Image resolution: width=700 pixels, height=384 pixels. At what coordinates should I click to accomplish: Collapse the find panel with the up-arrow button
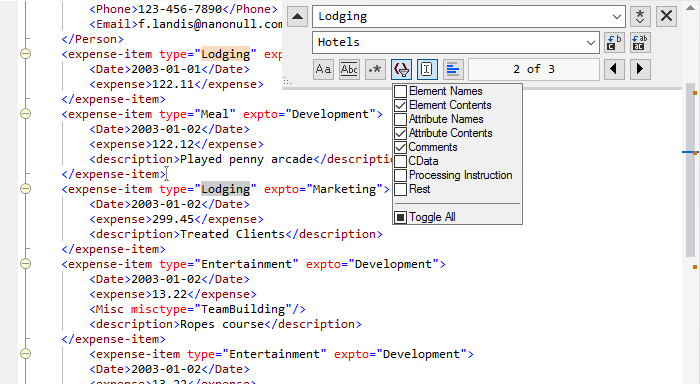click(297, 17)
